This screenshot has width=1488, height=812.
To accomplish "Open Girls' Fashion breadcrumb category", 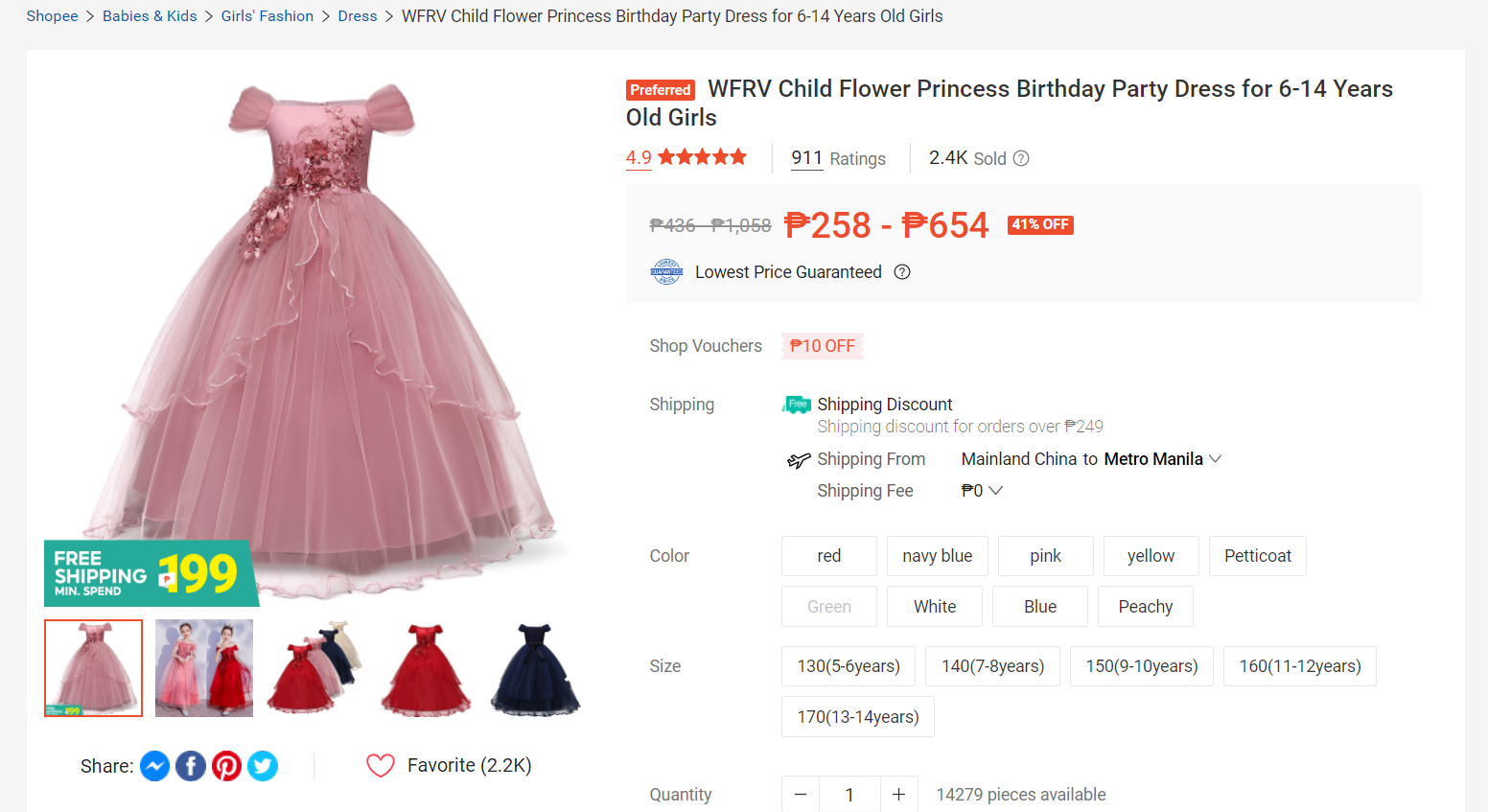I will coord(267,16).
